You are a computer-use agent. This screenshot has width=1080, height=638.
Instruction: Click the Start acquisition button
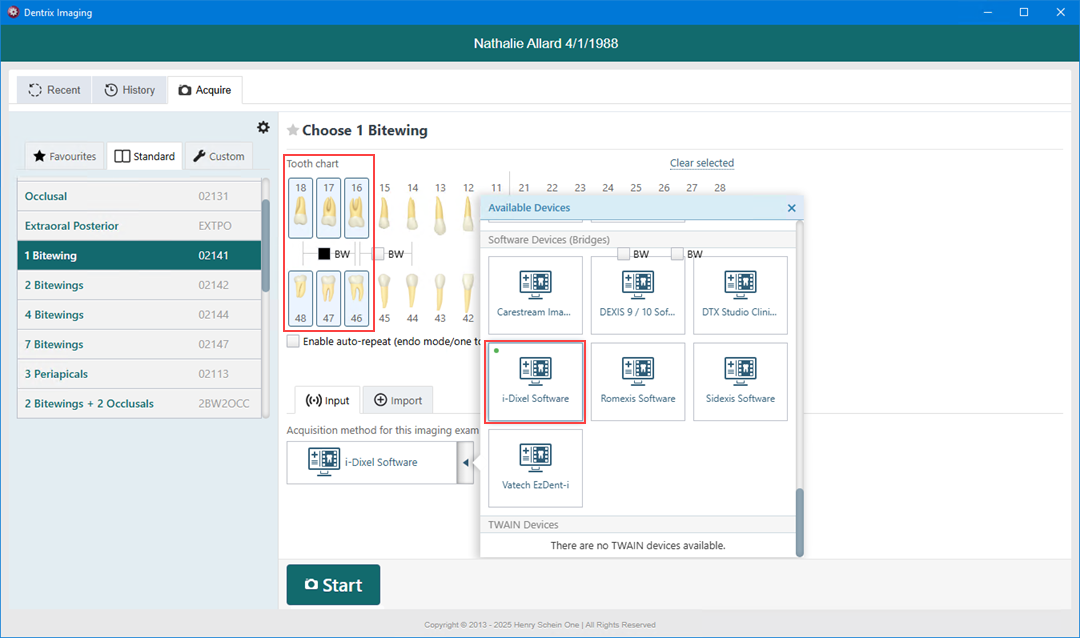coord(333,585)
